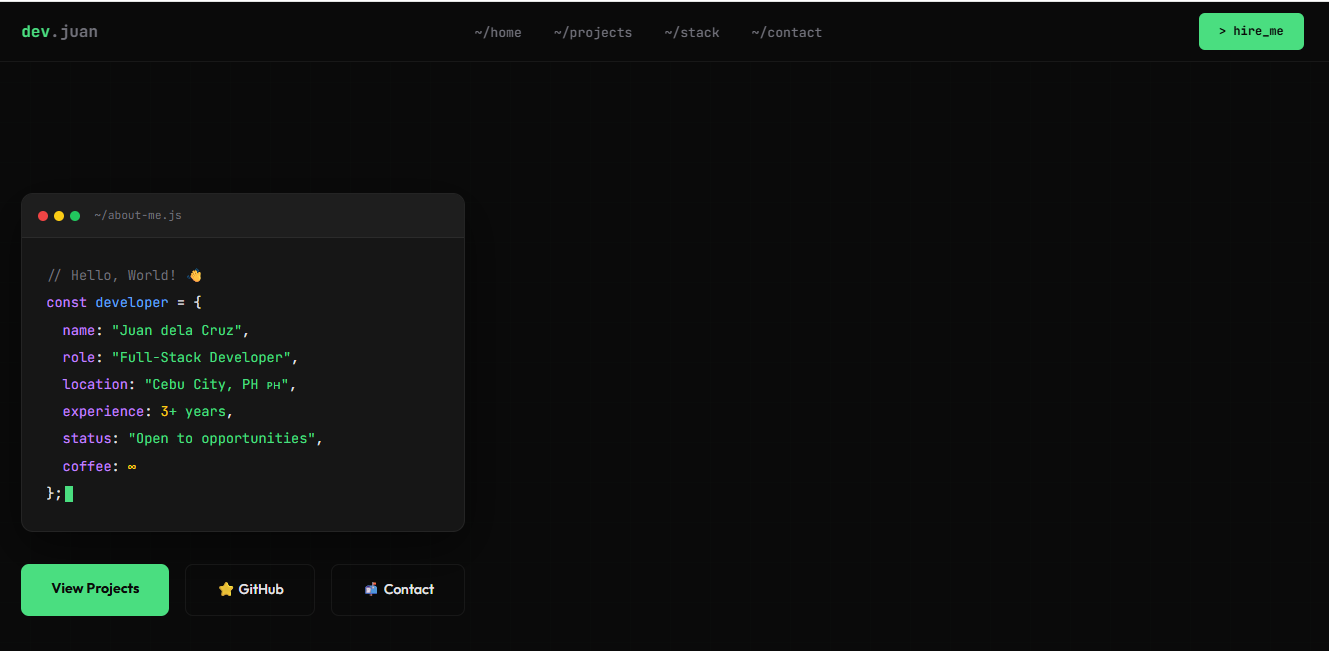Click the green traffic-light dot on the terminal window
The width and height of the screenshot is (1329, 651).
tap(75, 215)
